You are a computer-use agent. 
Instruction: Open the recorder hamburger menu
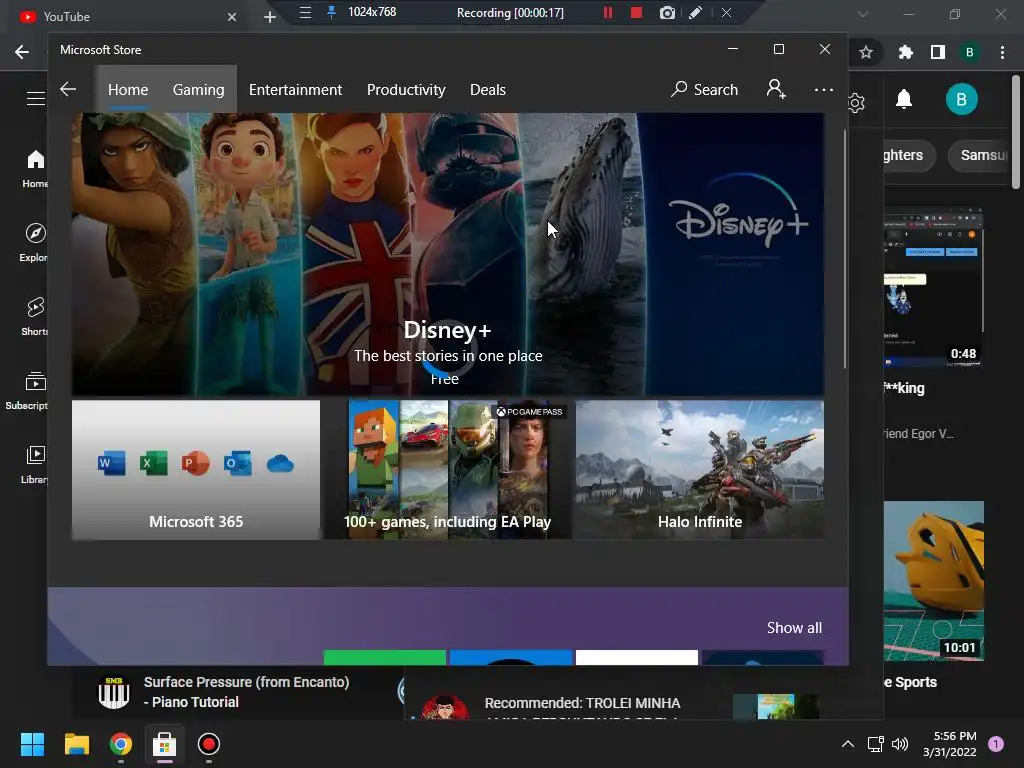pyautogui.click(x=305, y=12)
